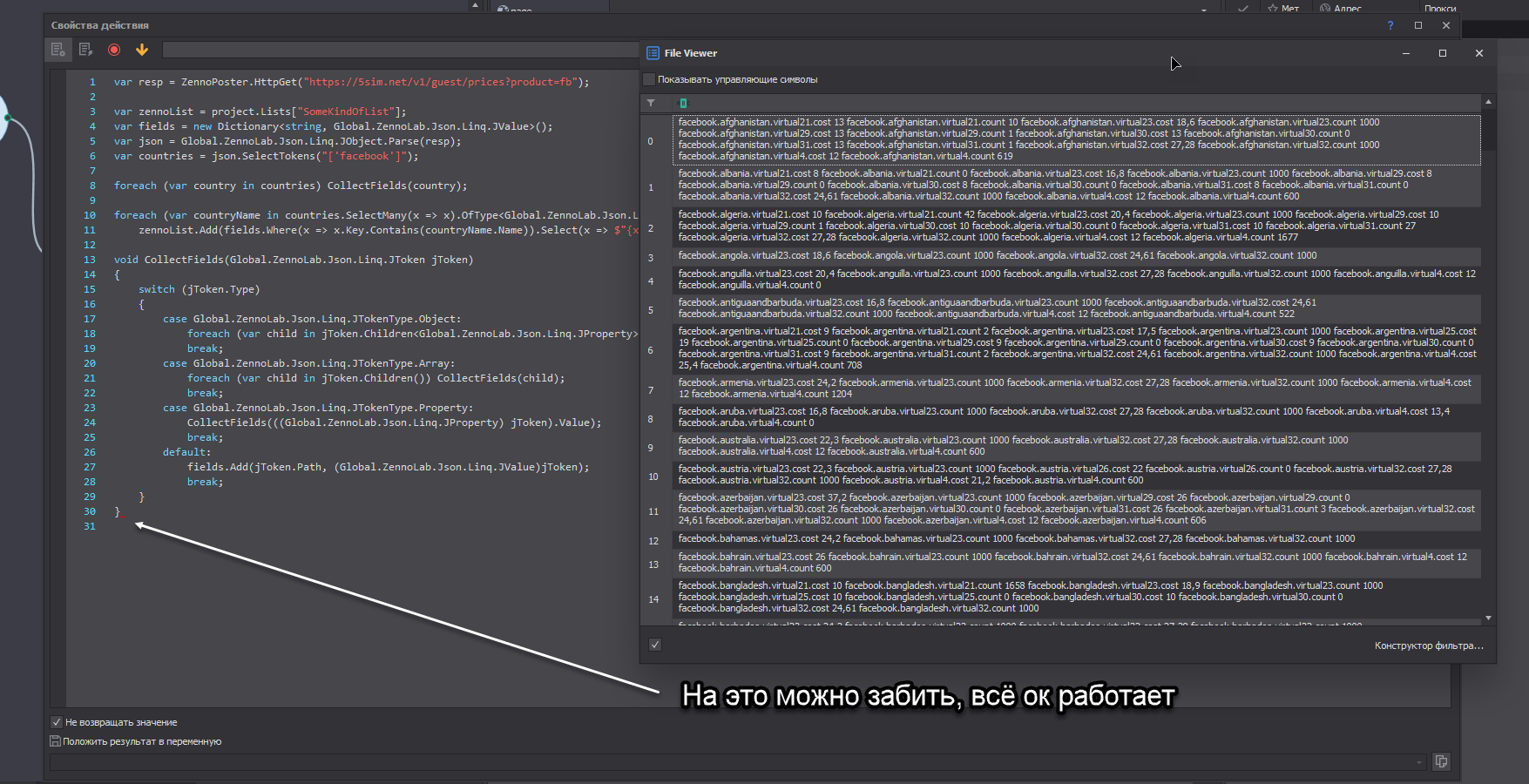Click the teal column type icon in header
This screenshot has height=784, width=1529.
683,103
